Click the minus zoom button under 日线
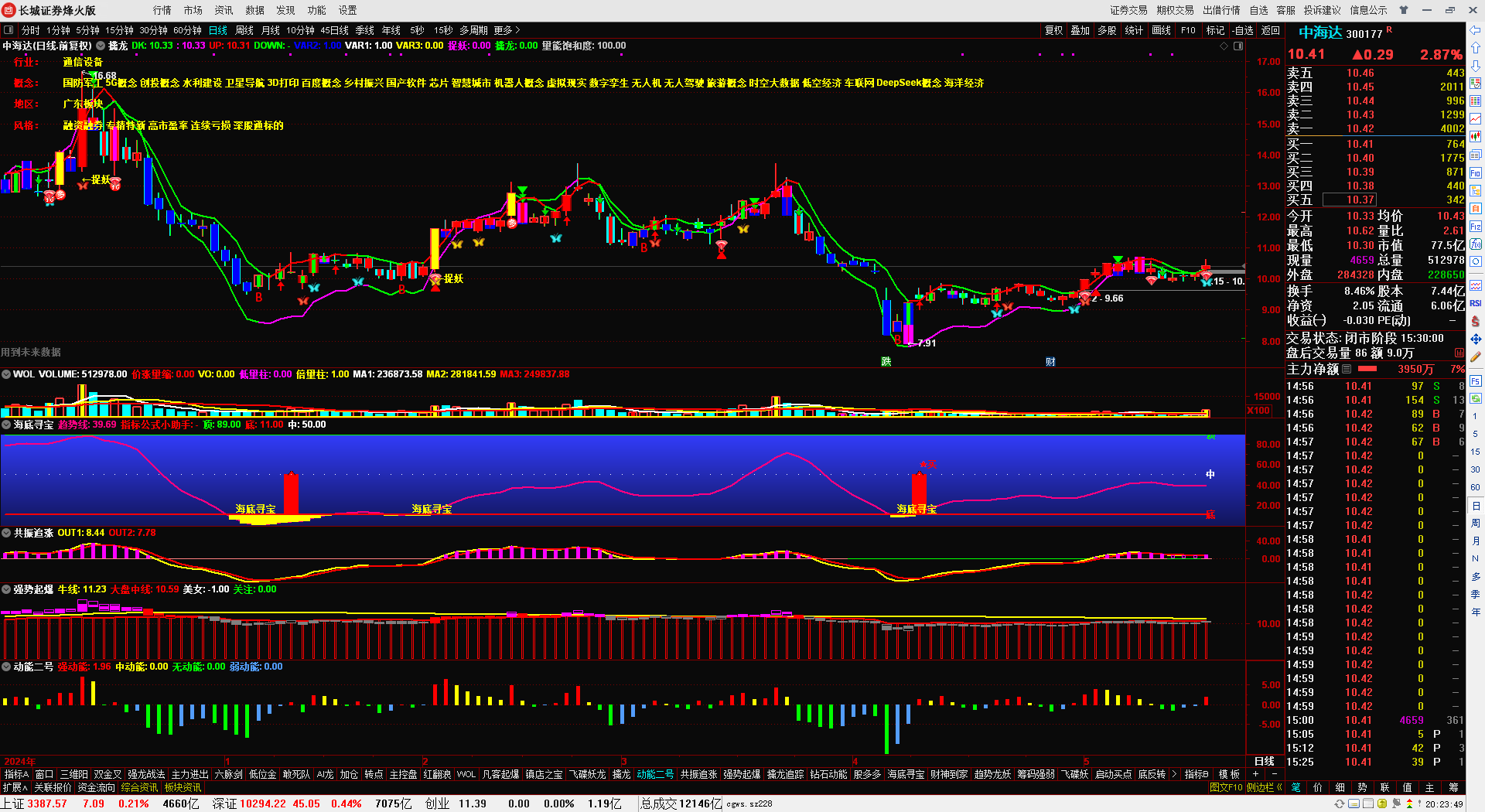The image size is (1485, 812). click(x=1274, y=774)
